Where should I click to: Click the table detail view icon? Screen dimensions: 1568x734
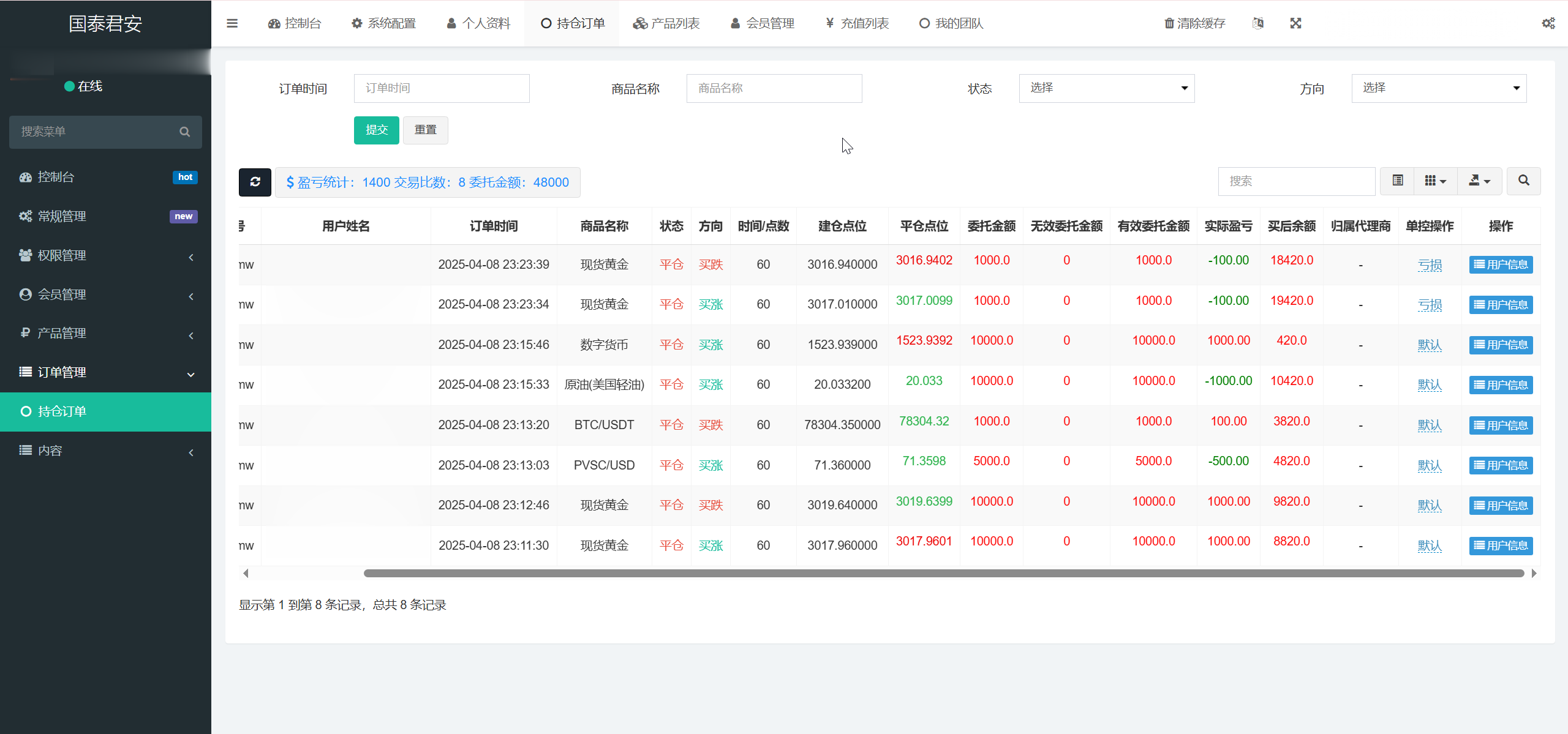point(1396,181)
